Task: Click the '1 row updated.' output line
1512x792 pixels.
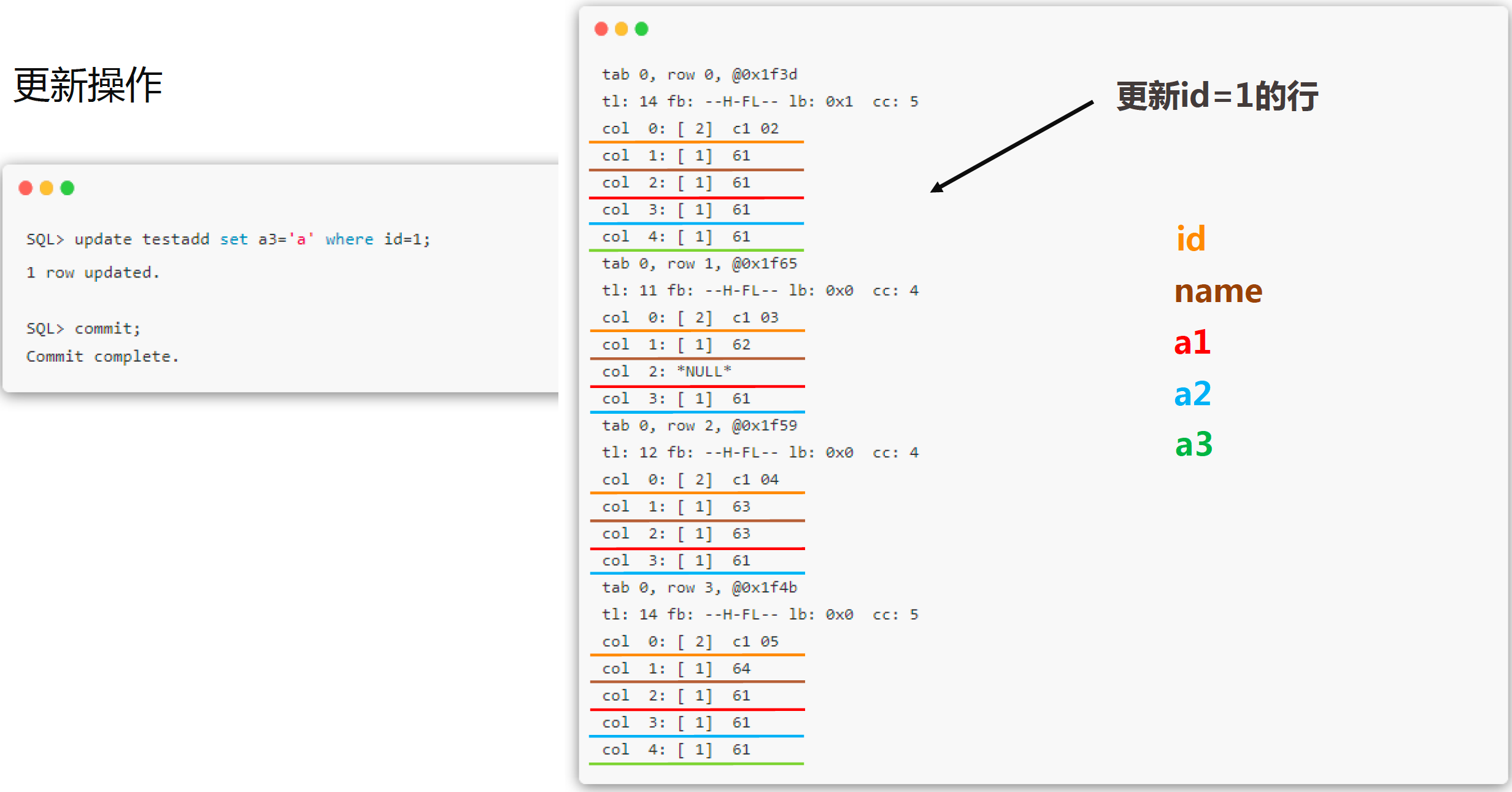Action: click(x=93, y=272)
